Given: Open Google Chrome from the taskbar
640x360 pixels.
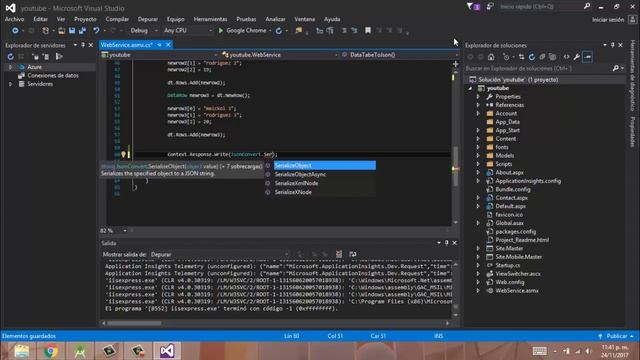Looking at the screenshot, I should click(51, 351).
